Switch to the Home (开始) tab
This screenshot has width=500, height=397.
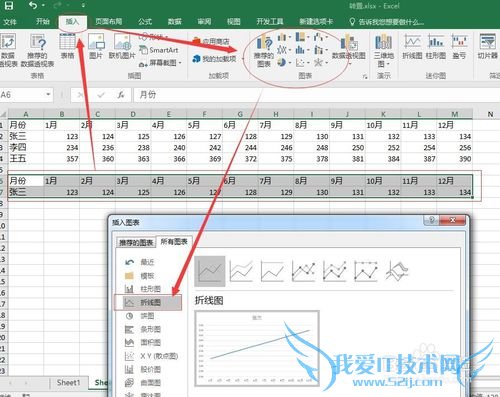[x=43, y=22]
